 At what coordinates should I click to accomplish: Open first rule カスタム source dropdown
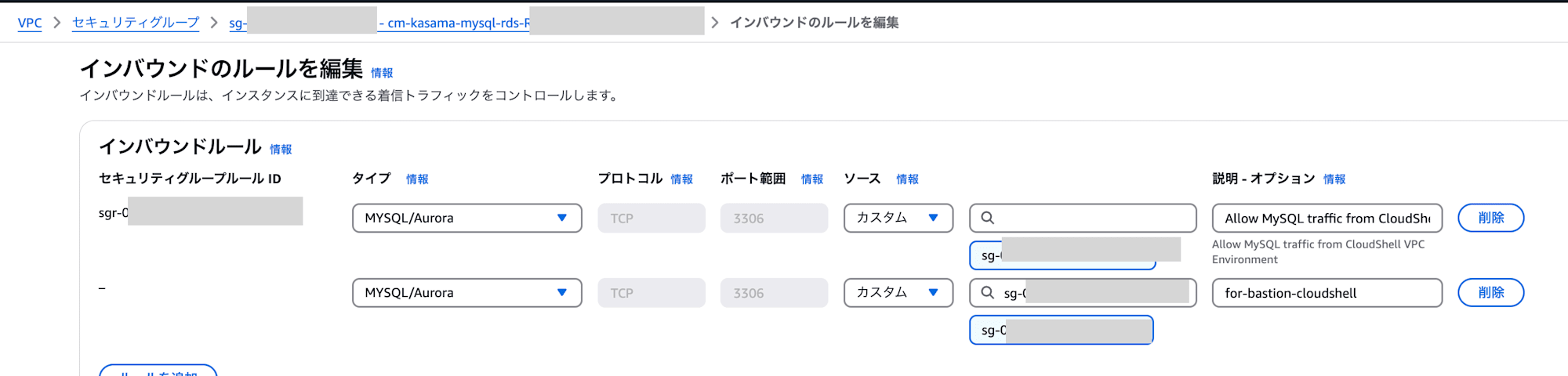[x=898, y=218]
